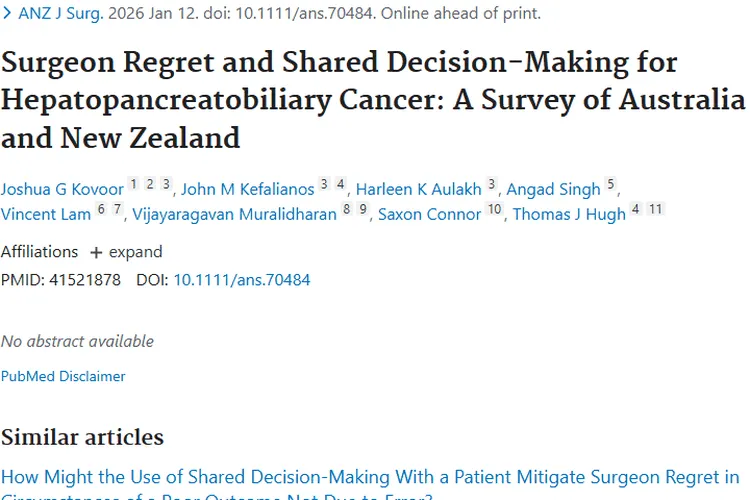Open author Thomas J Hugh link
Image resolution: width=750 pixels, height=500 pixels.
(x=569, y=215)
